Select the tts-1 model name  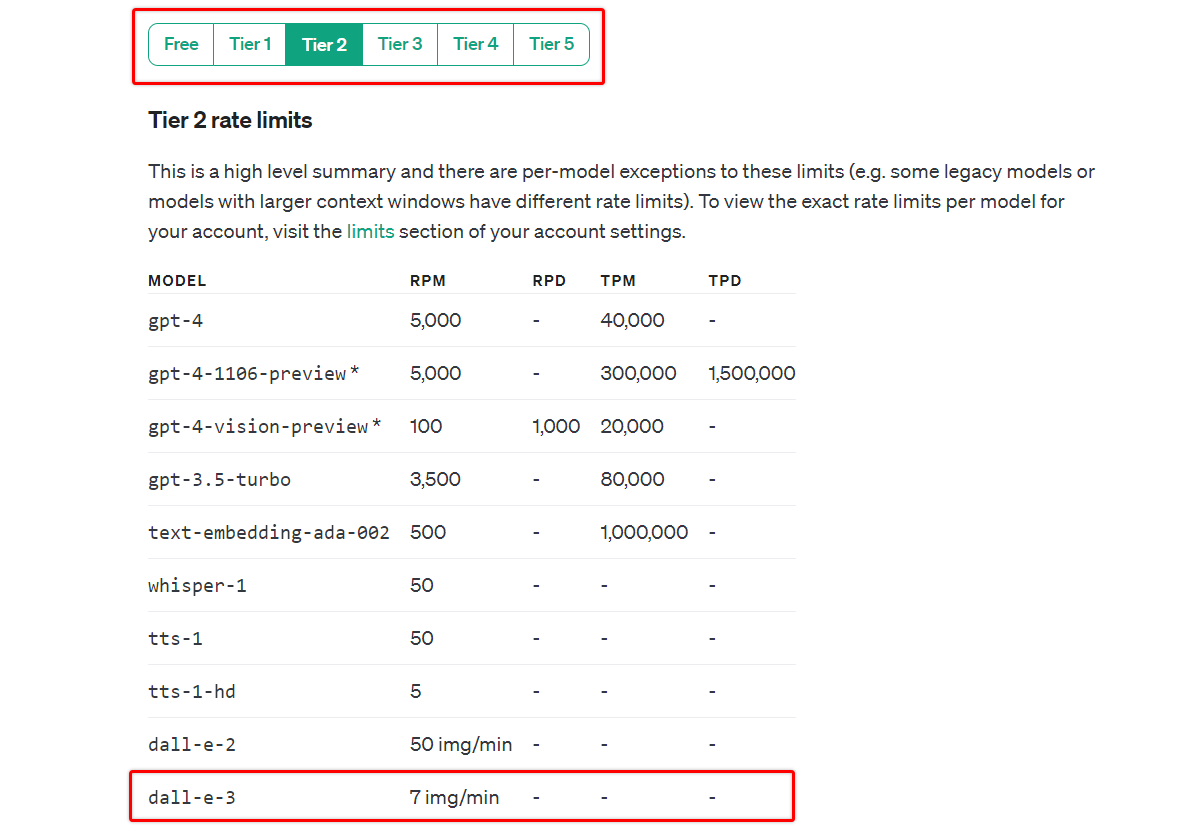pos(175,639)
